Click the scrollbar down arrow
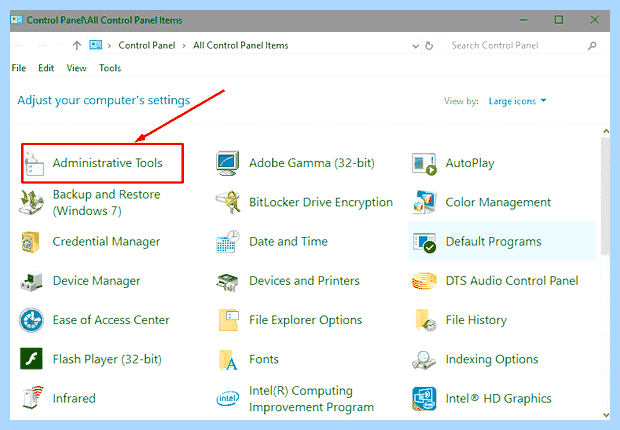 tap(606, 415)
